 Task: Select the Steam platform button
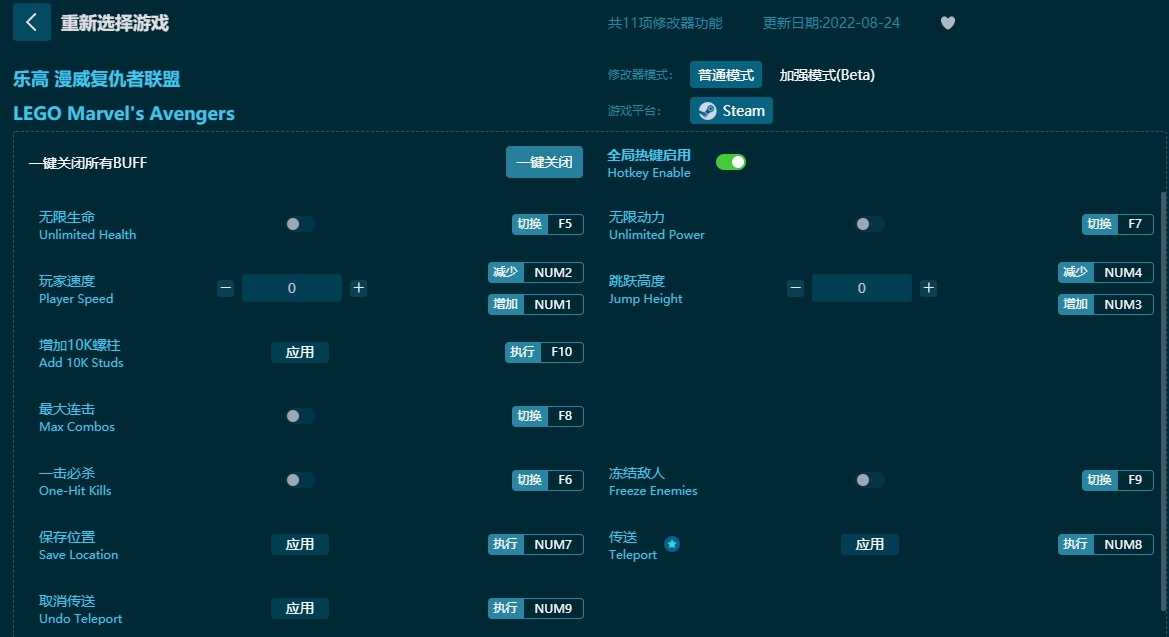[731, 110]
